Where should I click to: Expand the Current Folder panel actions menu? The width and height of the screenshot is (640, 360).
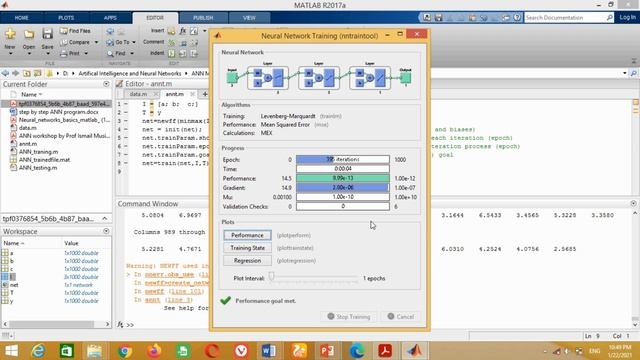[x=106, y=84]
